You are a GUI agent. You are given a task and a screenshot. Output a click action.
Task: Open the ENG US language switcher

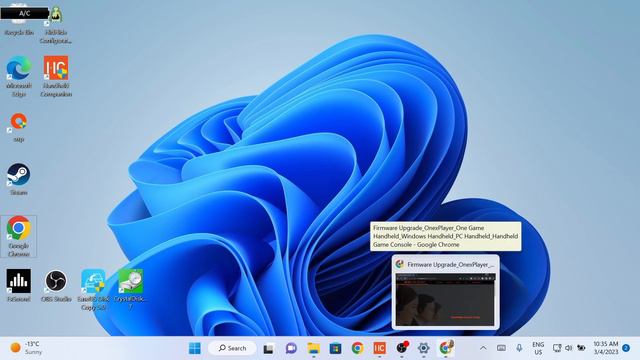tap(538, 348)
